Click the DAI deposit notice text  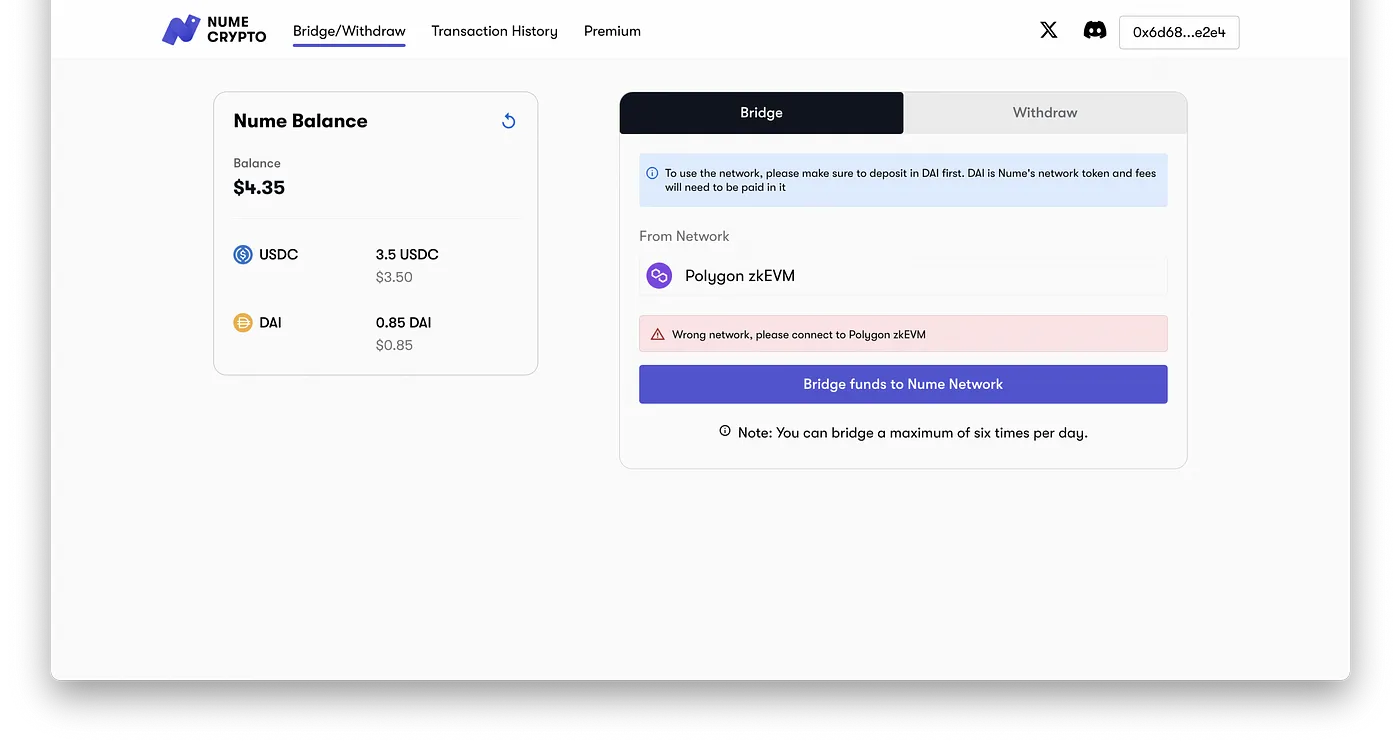tap(910, 180)
